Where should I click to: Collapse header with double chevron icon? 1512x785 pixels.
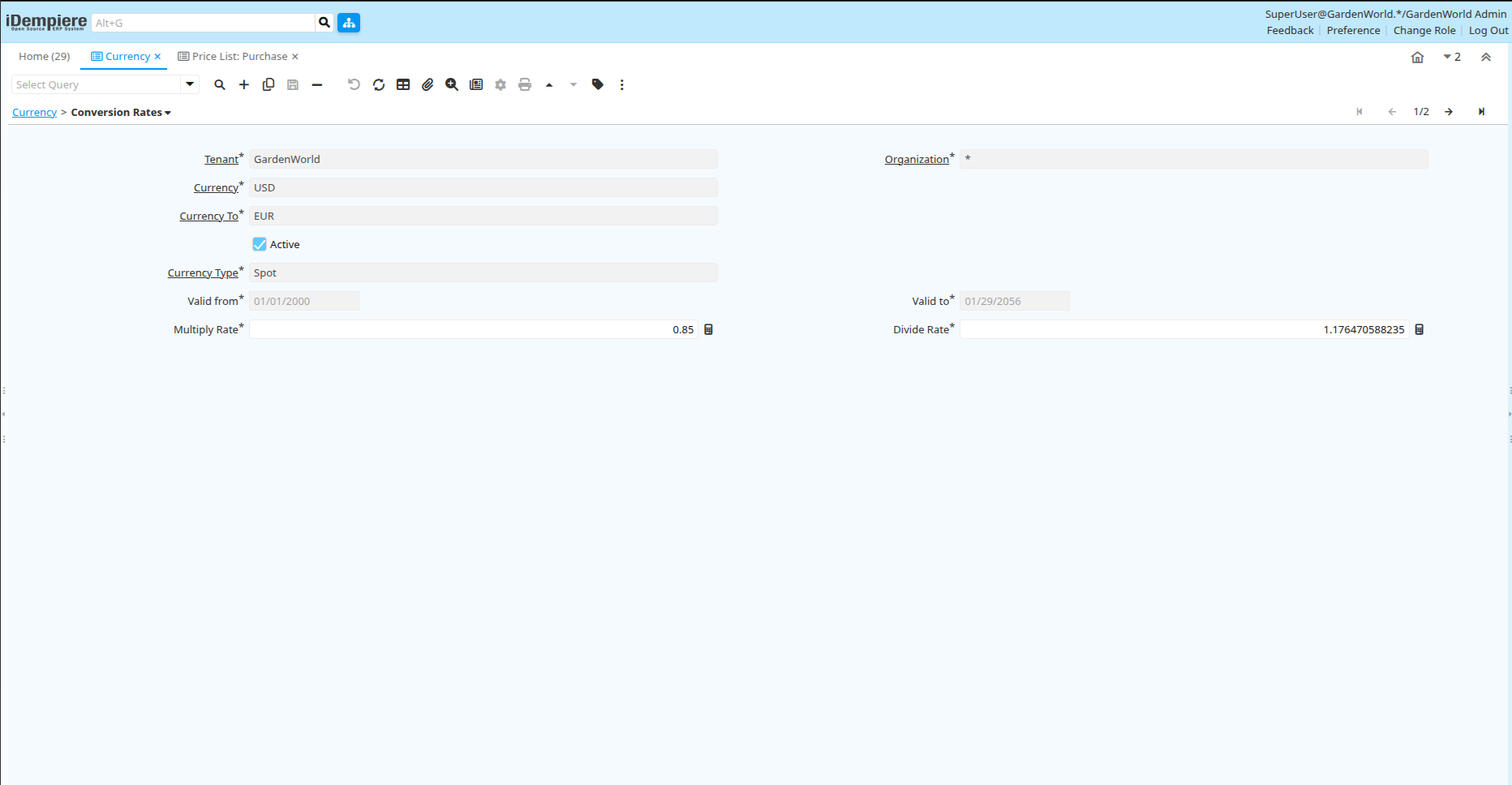1486,57
